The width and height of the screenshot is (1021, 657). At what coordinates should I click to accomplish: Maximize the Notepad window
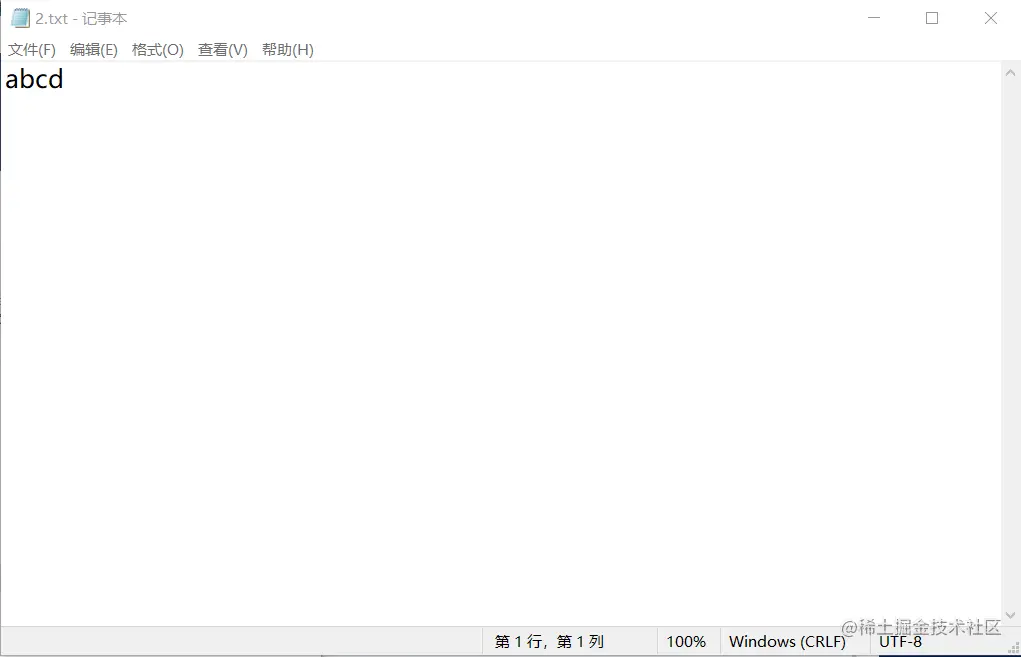point(932,18)
